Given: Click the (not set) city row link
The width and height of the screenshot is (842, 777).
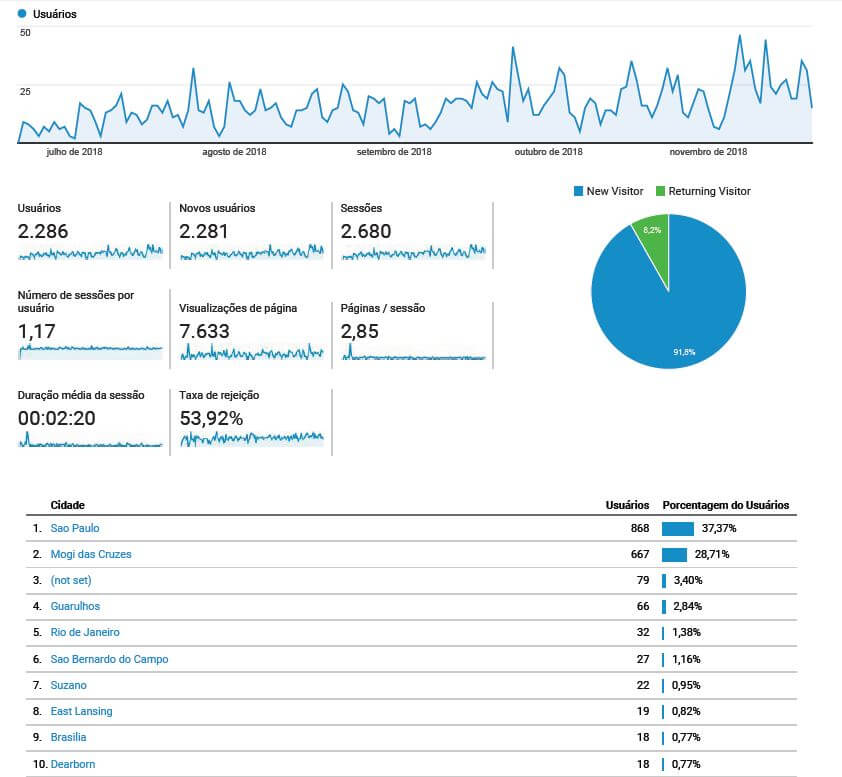Looking at the screenshot, I should (x=72, y=580).
